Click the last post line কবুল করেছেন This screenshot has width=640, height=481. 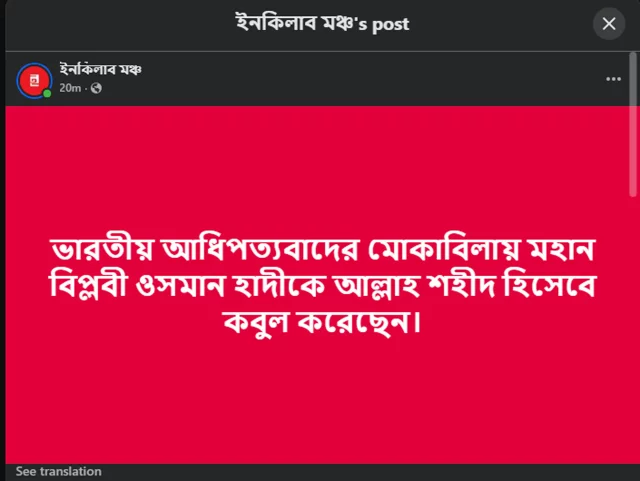(322, 322)
